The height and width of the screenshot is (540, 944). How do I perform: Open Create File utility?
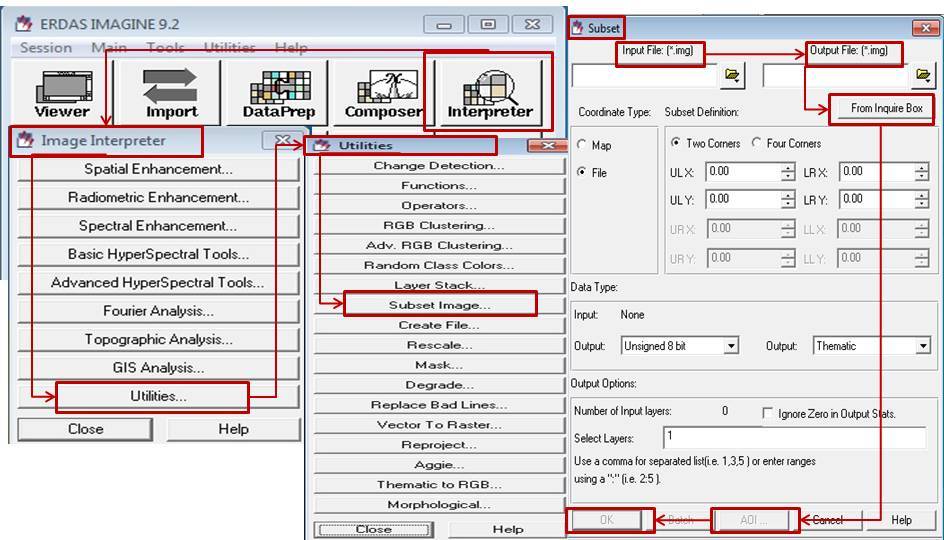tap(439, 325)
